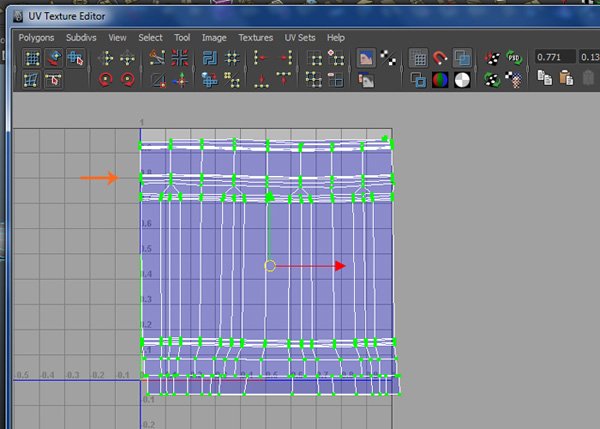Open the Image menu

214,38
